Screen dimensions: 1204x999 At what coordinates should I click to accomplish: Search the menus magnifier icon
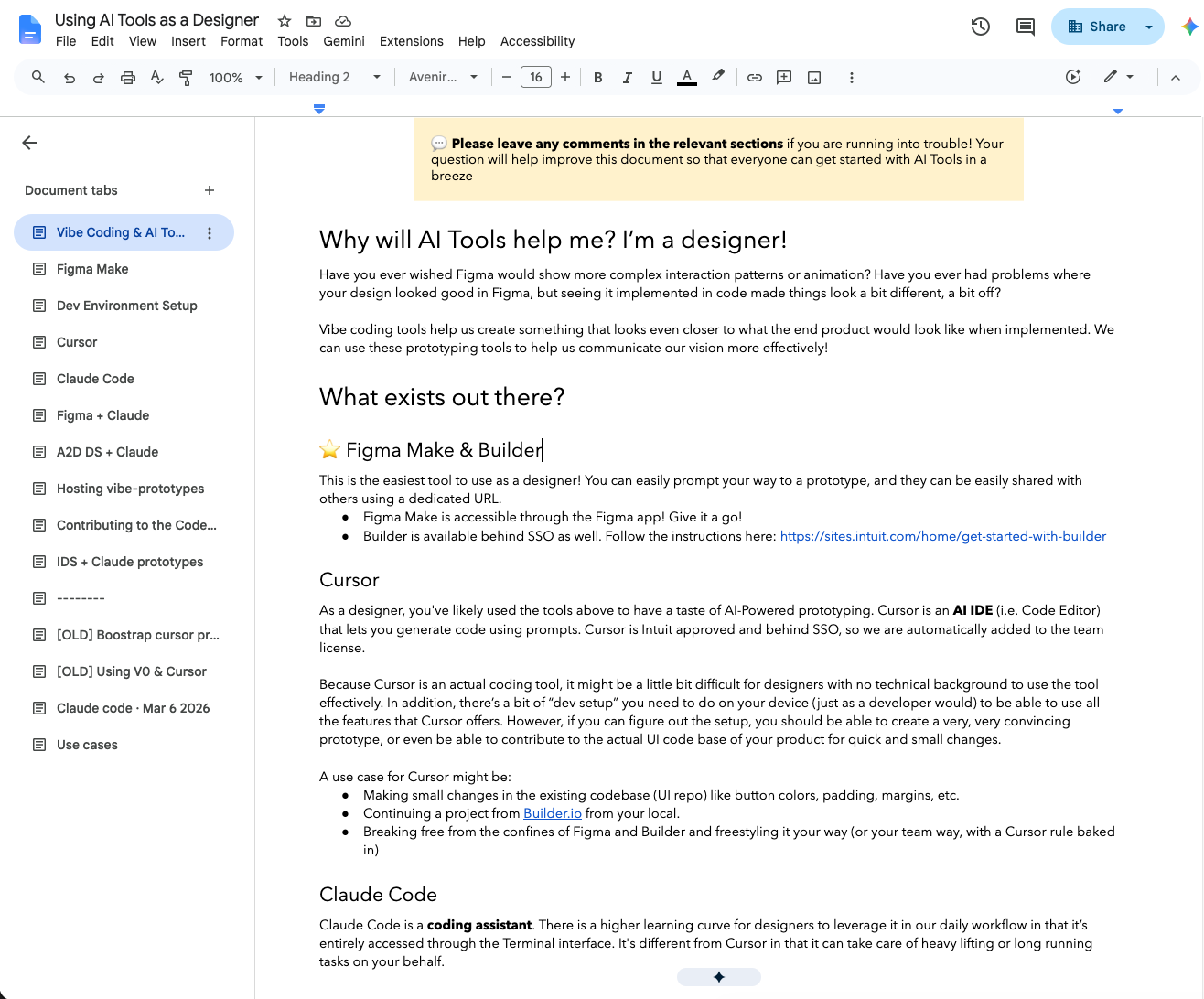point(38,78)
